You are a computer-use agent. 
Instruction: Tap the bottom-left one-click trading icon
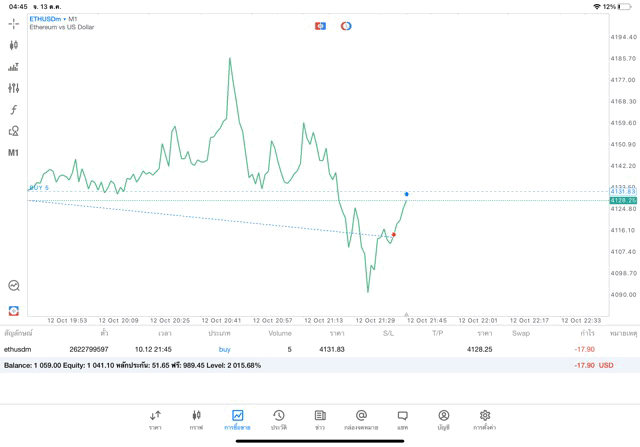coord(14,311)
